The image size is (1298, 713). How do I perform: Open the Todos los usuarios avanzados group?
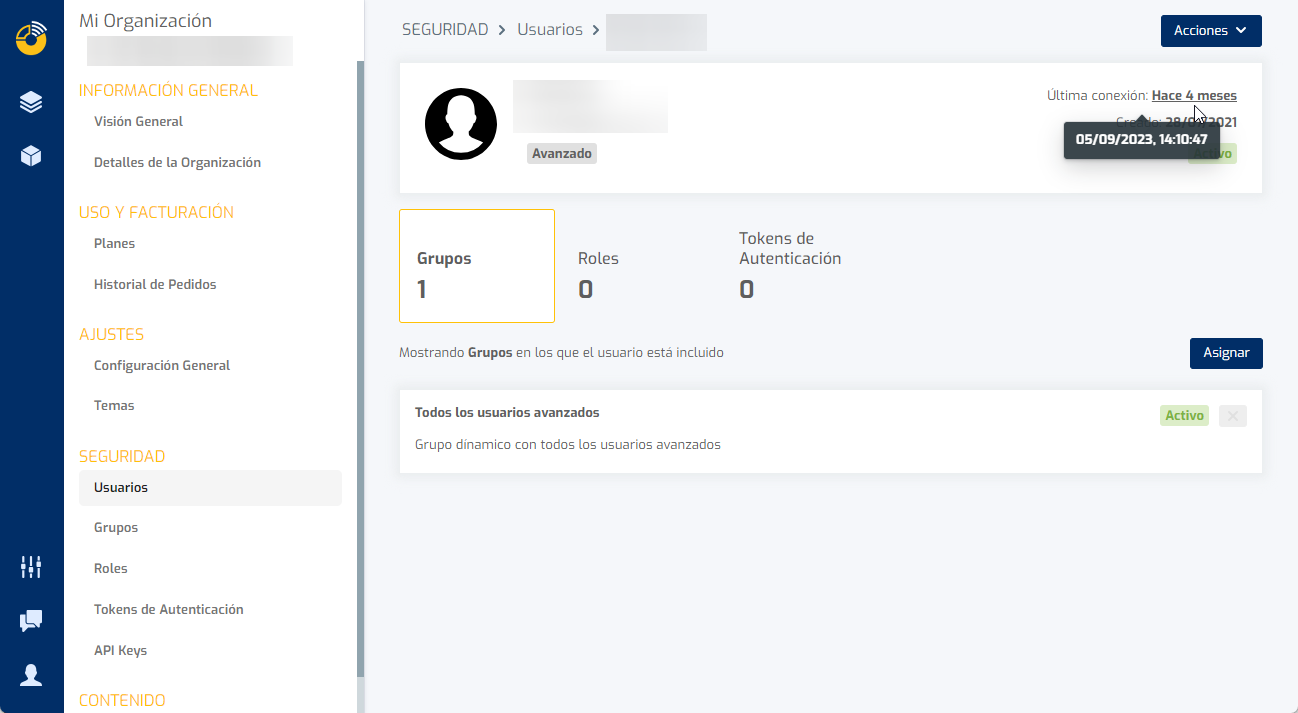pos(507,413)
